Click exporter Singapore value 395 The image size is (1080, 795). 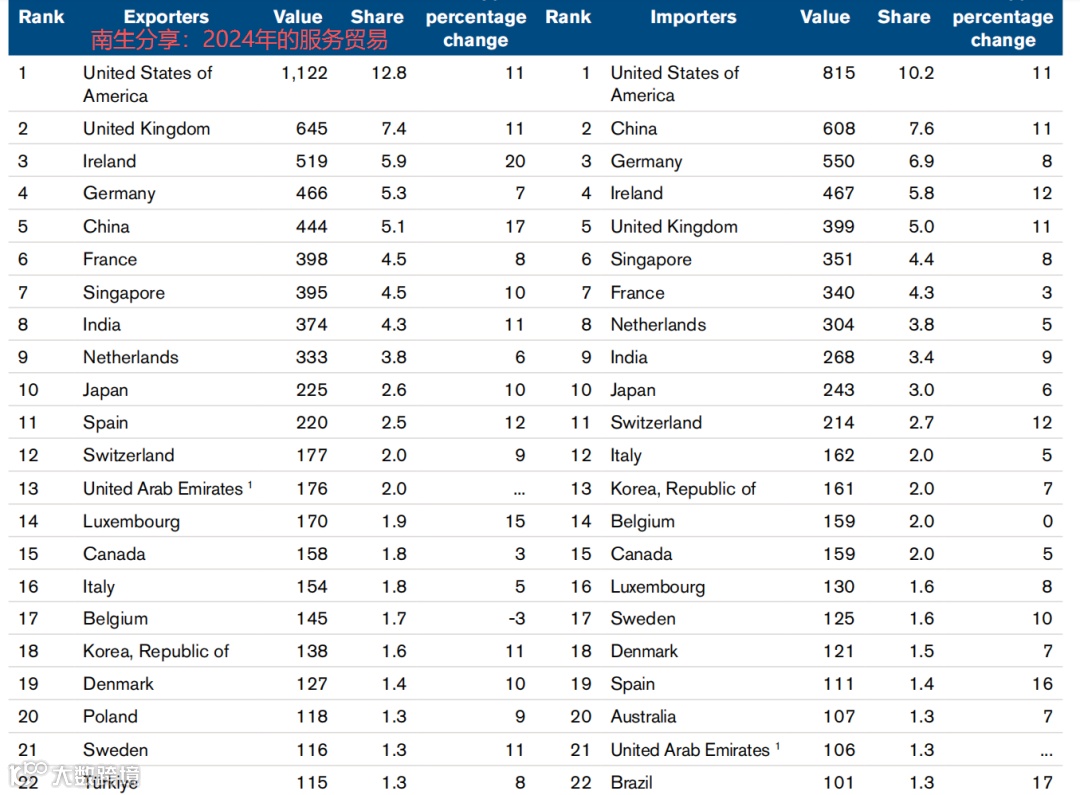[x=311, y=293]
